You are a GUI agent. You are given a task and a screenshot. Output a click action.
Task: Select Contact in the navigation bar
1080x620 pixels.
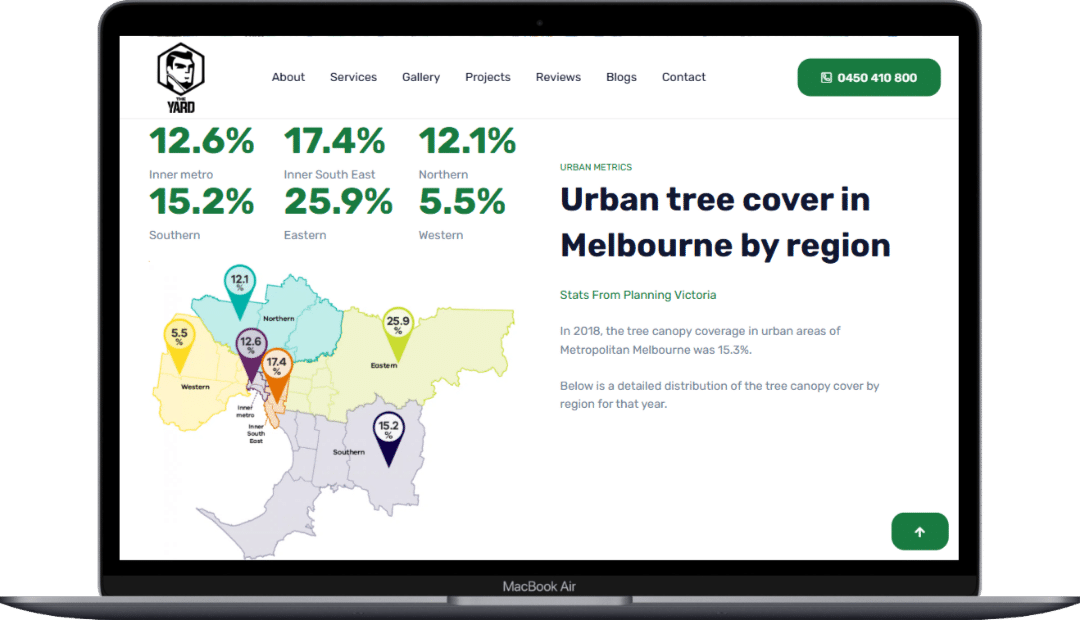pyautogui.click(x=684, y=77)
